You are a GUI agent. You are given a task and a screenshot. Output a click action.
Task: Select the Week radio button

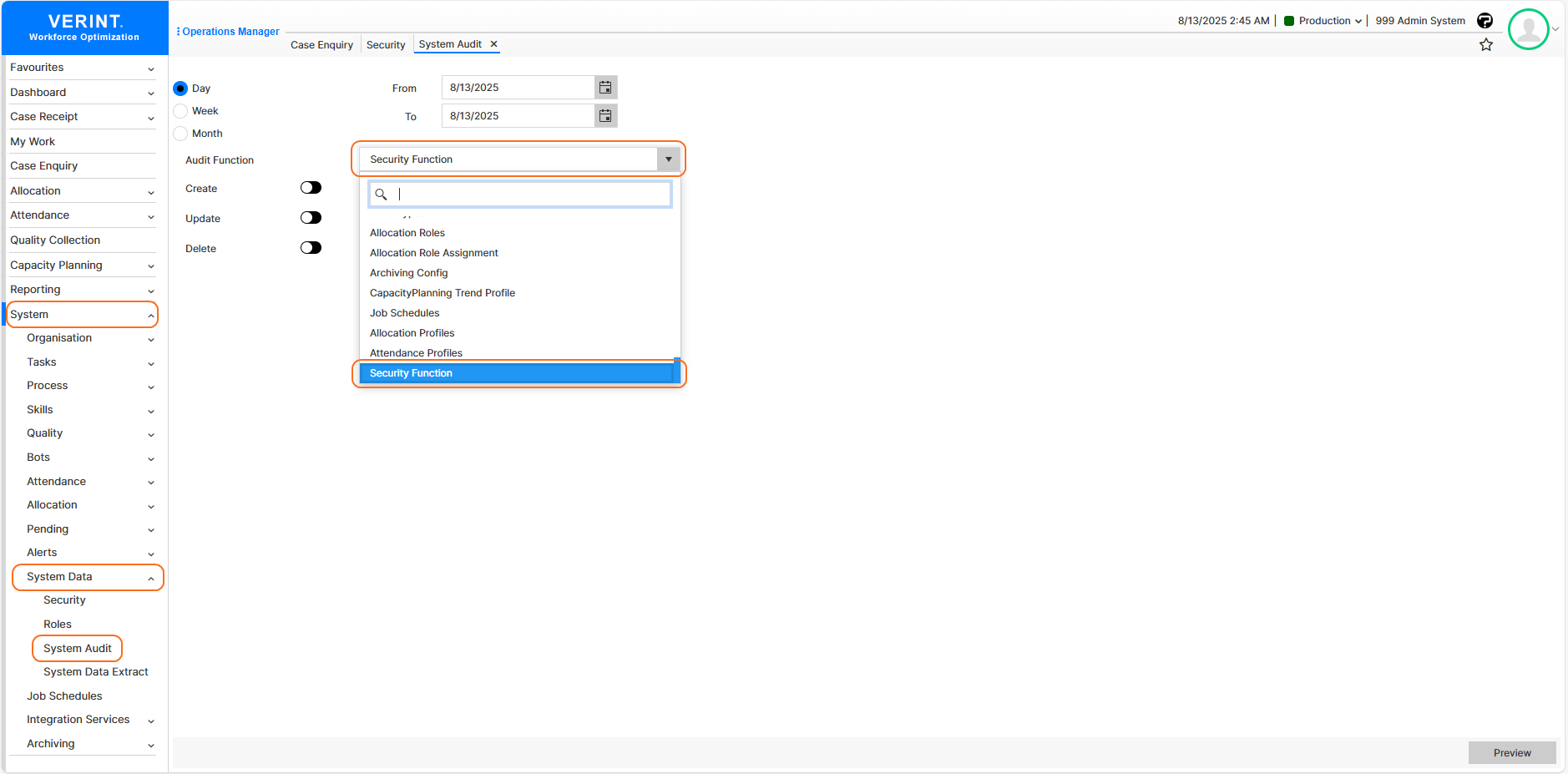tap(180, 111)
